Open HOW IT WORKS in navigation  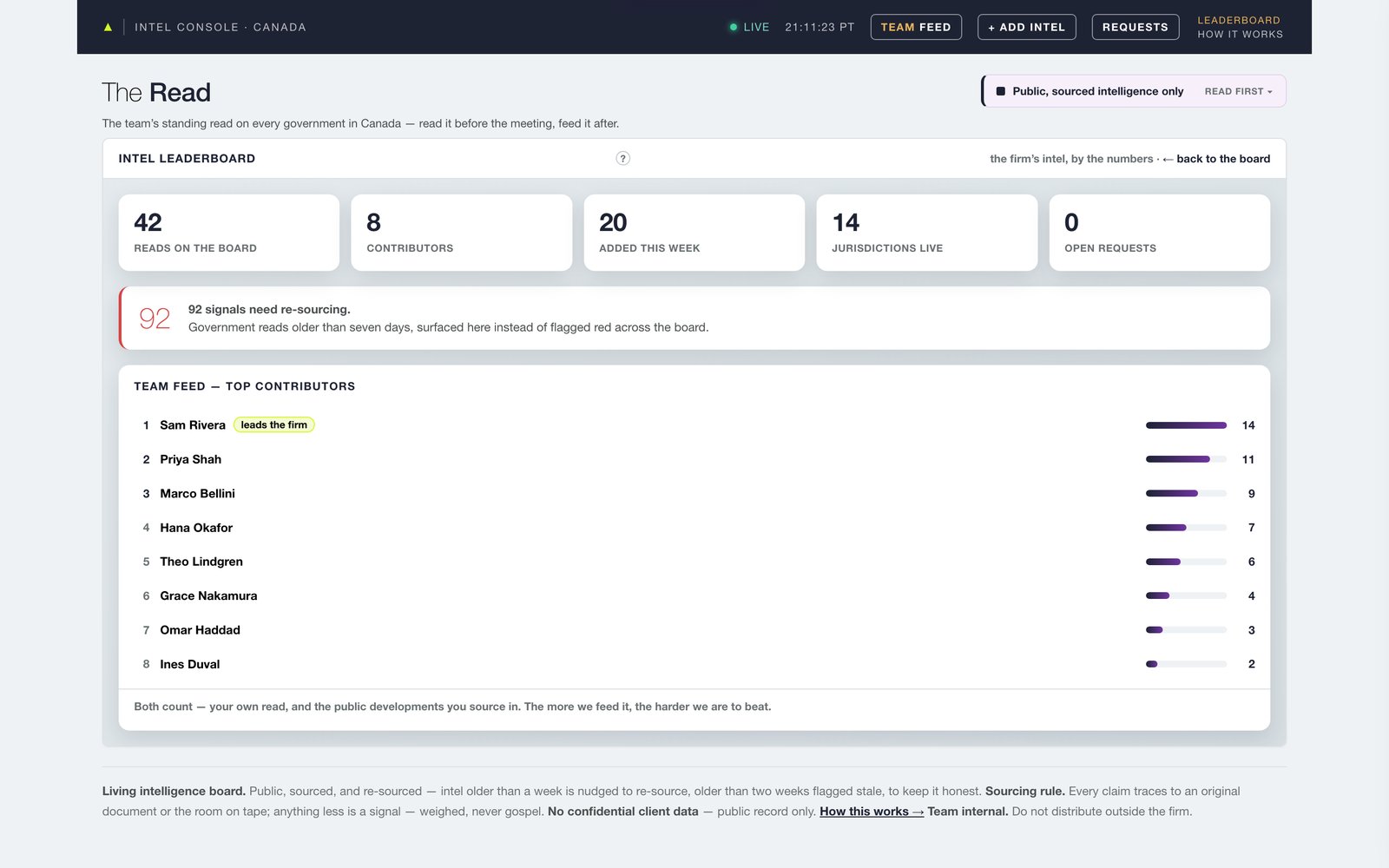pos(1240,35)
